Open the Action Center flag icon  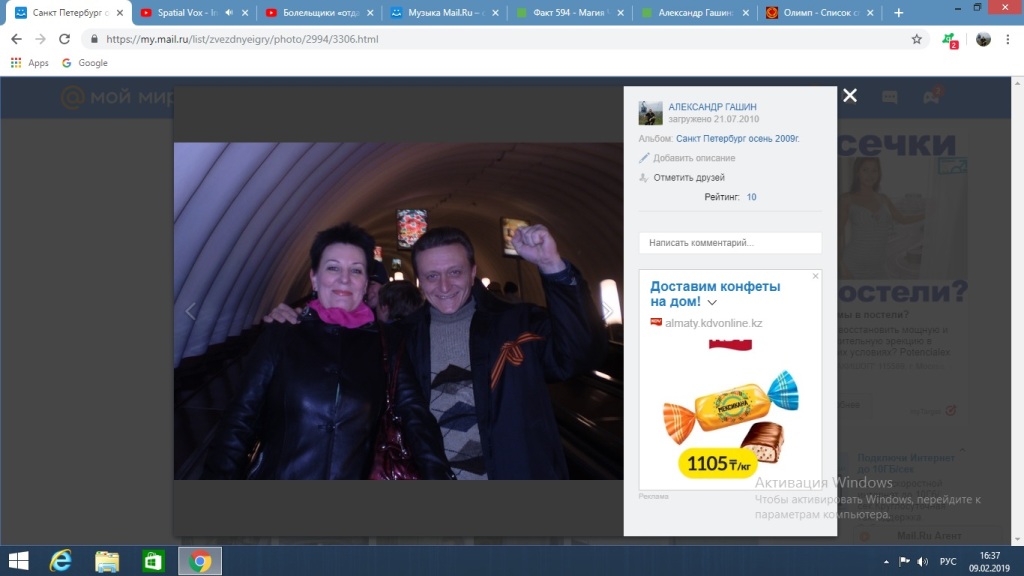point(904,562)
